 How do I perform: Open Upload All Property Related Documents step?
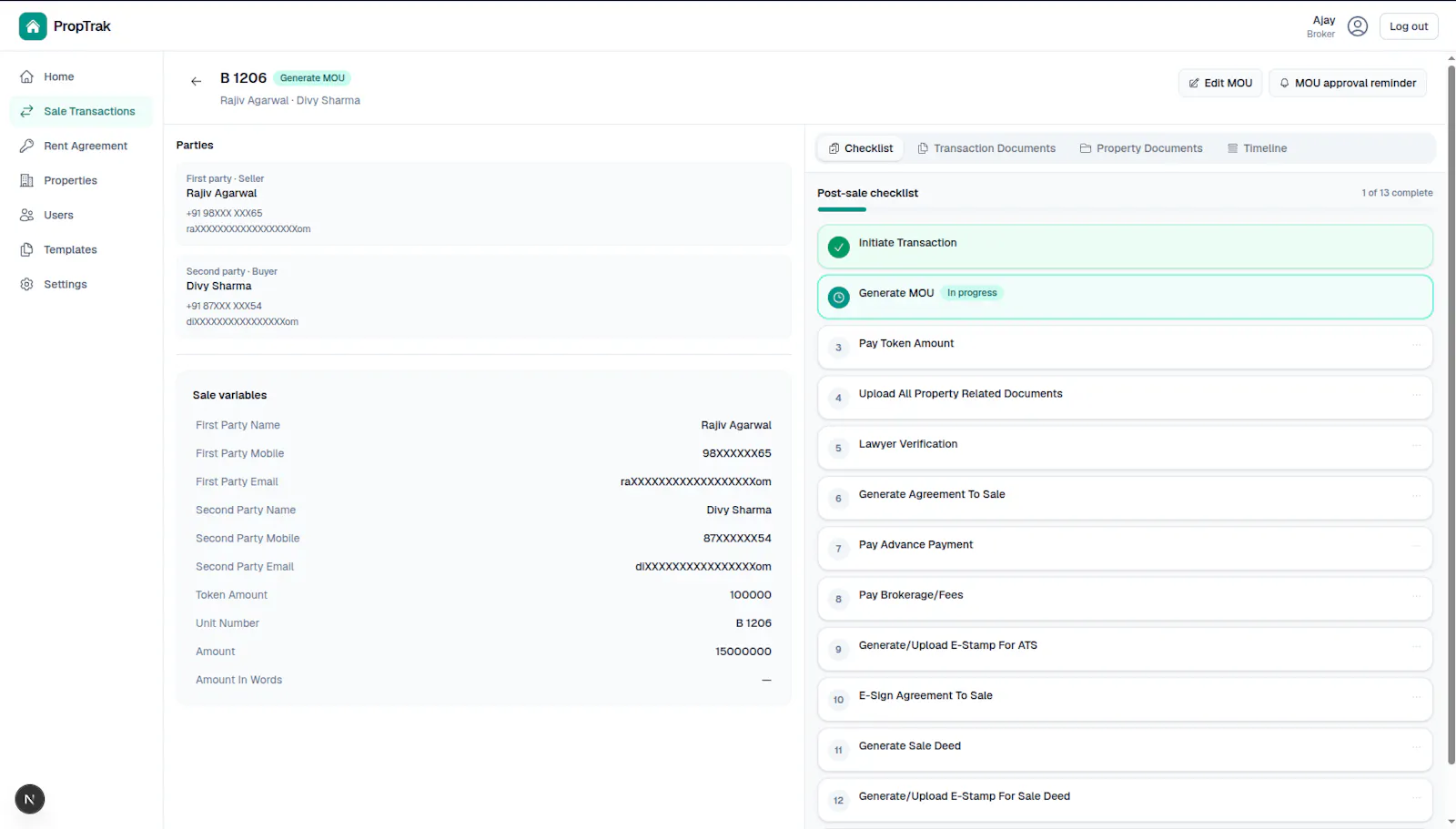click(x=1125, y=398)
